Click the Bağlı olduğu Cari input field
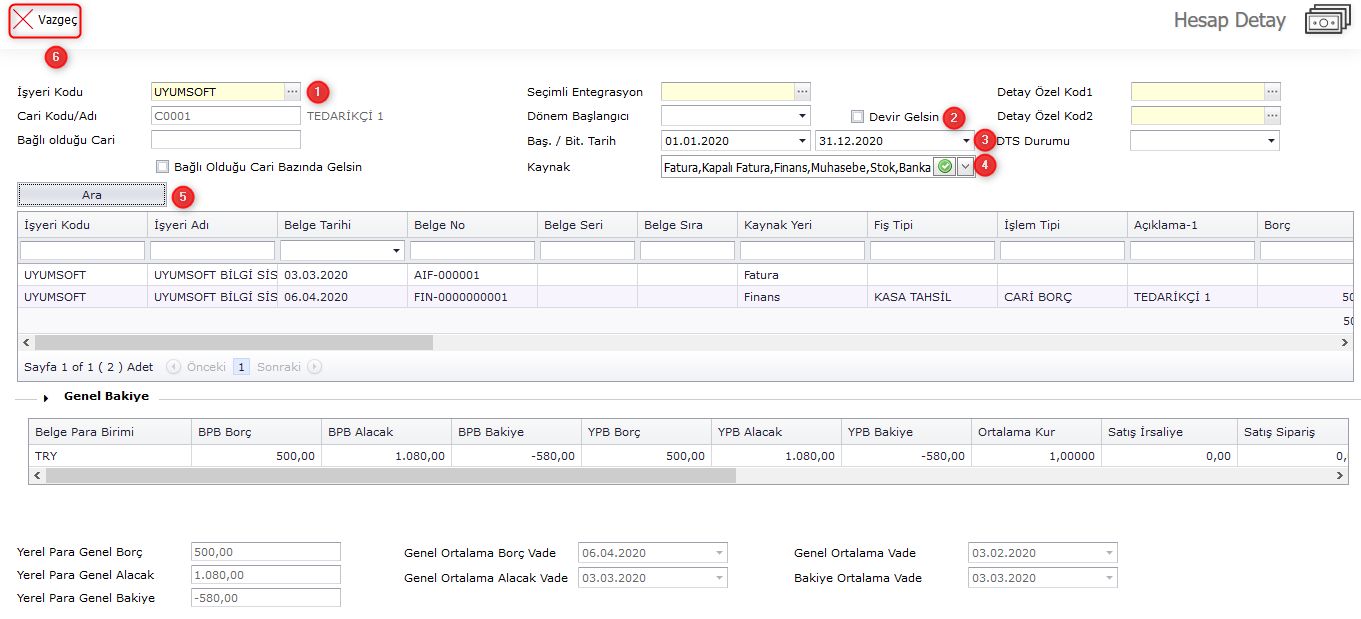1361x619 pixels. click(225, 140)
